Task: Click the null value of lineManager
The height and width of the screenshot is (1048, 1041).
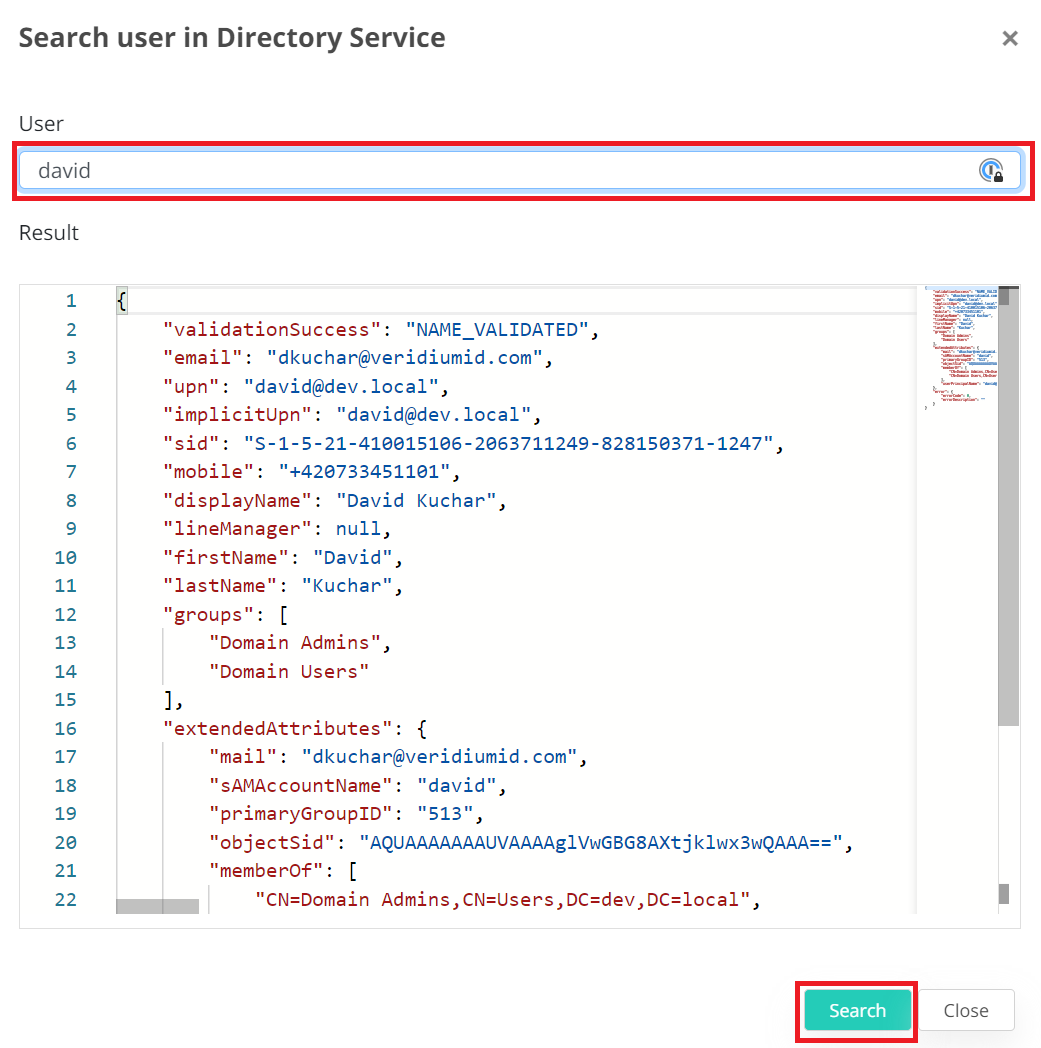Action: (x=357, y=528)
